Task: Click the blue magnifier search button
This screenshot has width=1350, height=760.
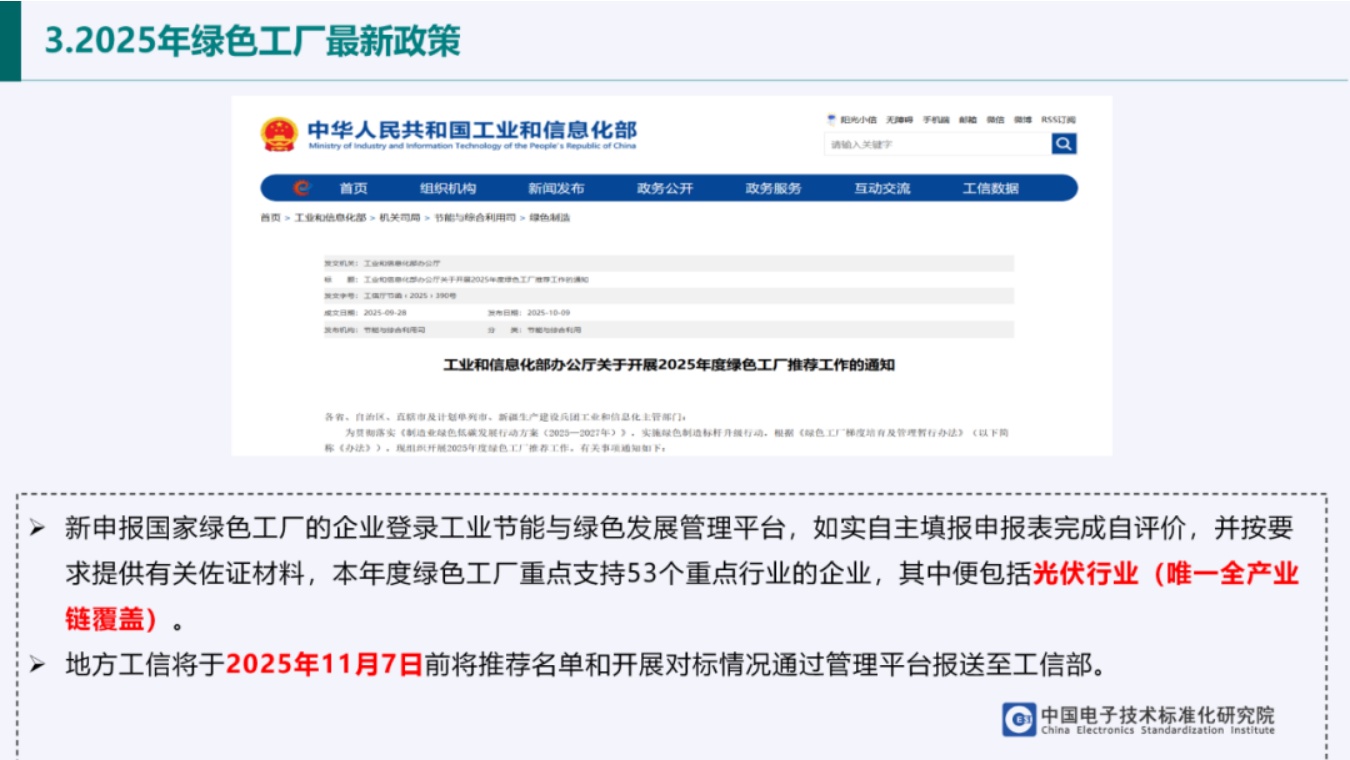Action: coord(1064,144)
